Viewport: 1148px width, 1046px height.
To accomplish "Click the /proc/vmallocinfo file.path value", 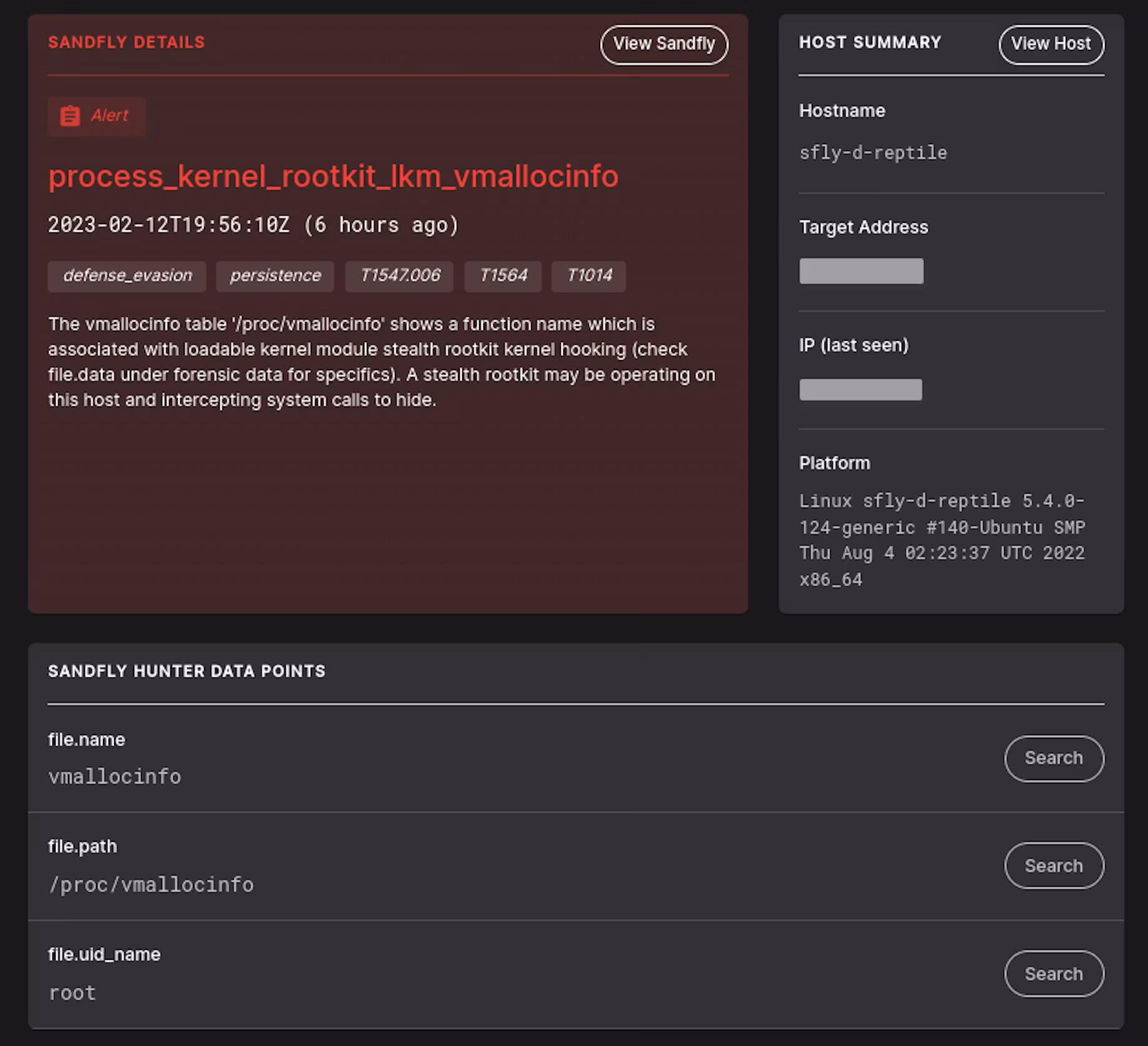I will [x=152, y=885].
